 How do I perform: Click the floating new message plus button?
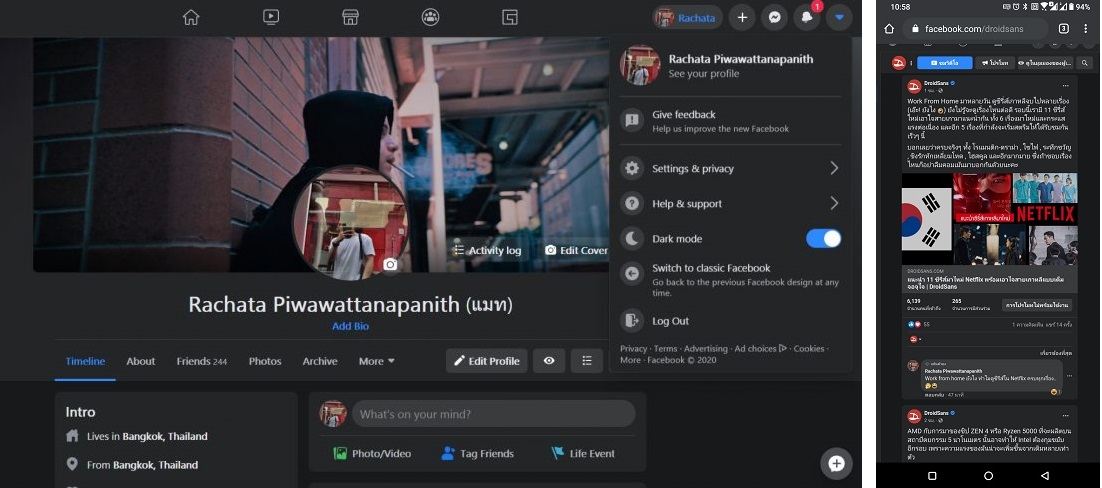point(836,463)
